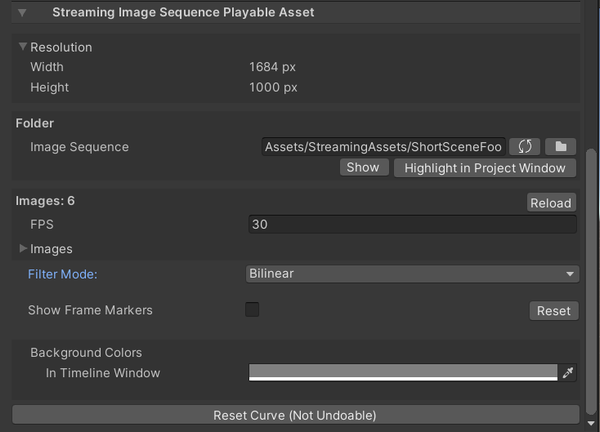Select the Image Sequence folder path field

pos(383,147)
